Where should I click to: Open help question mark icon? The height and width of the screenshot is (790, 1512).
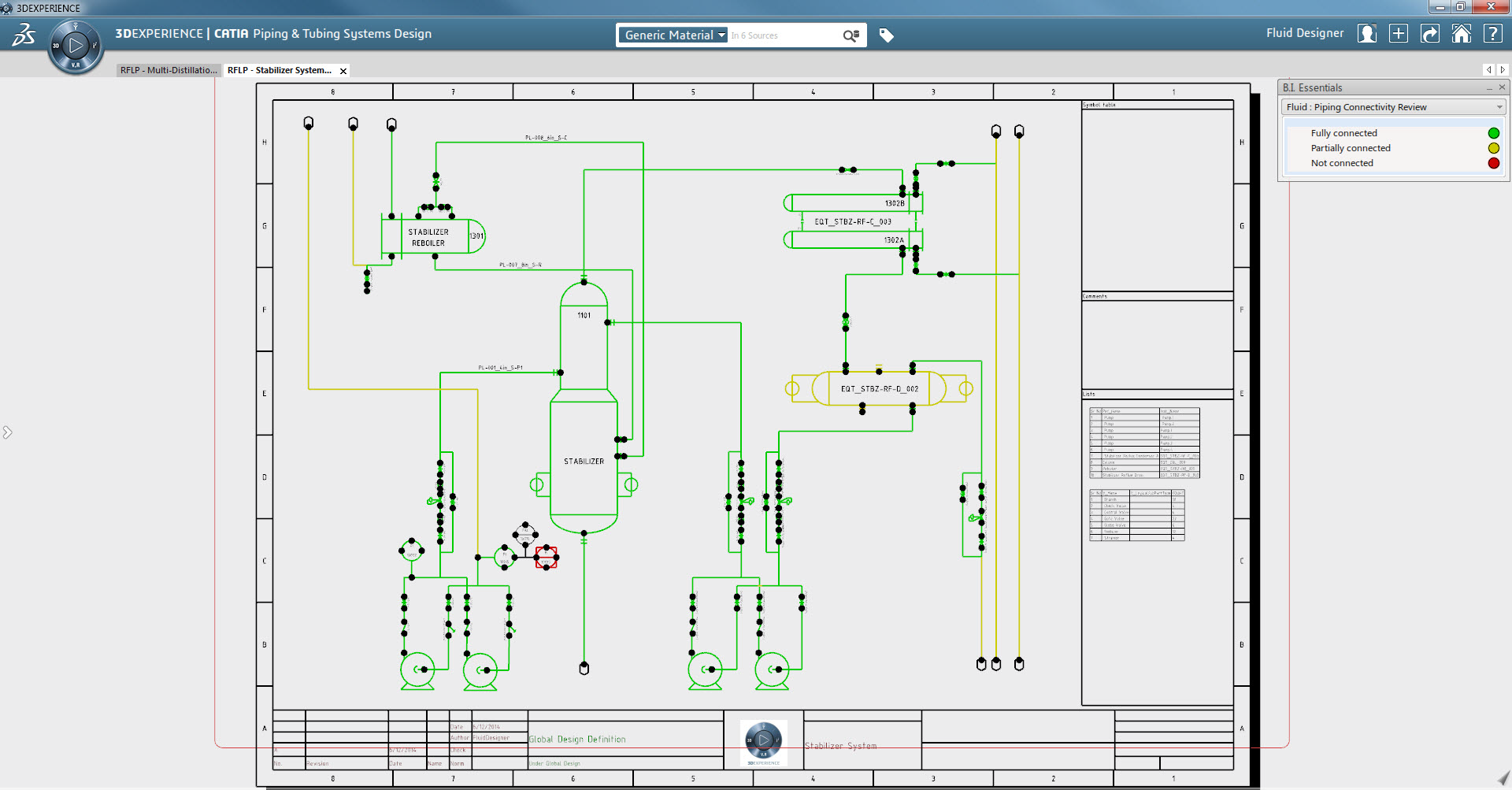click(1492, 34)
